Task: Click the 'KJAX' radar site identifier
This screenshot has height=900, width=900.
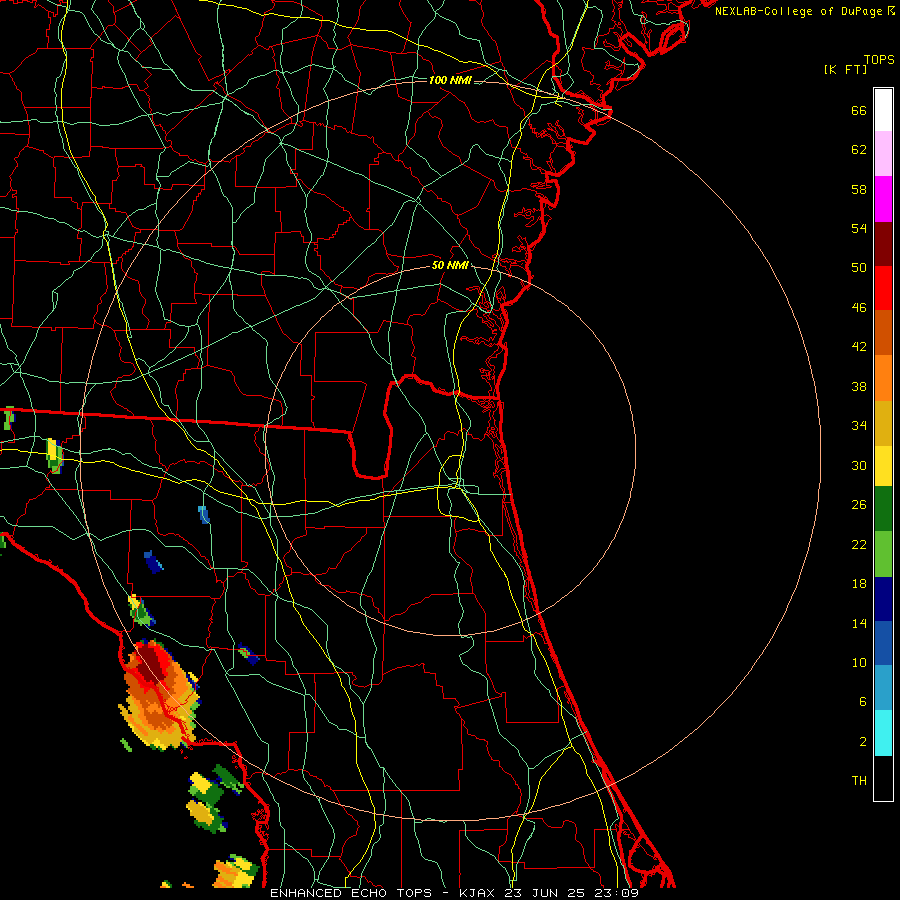Action: (477, 893)
